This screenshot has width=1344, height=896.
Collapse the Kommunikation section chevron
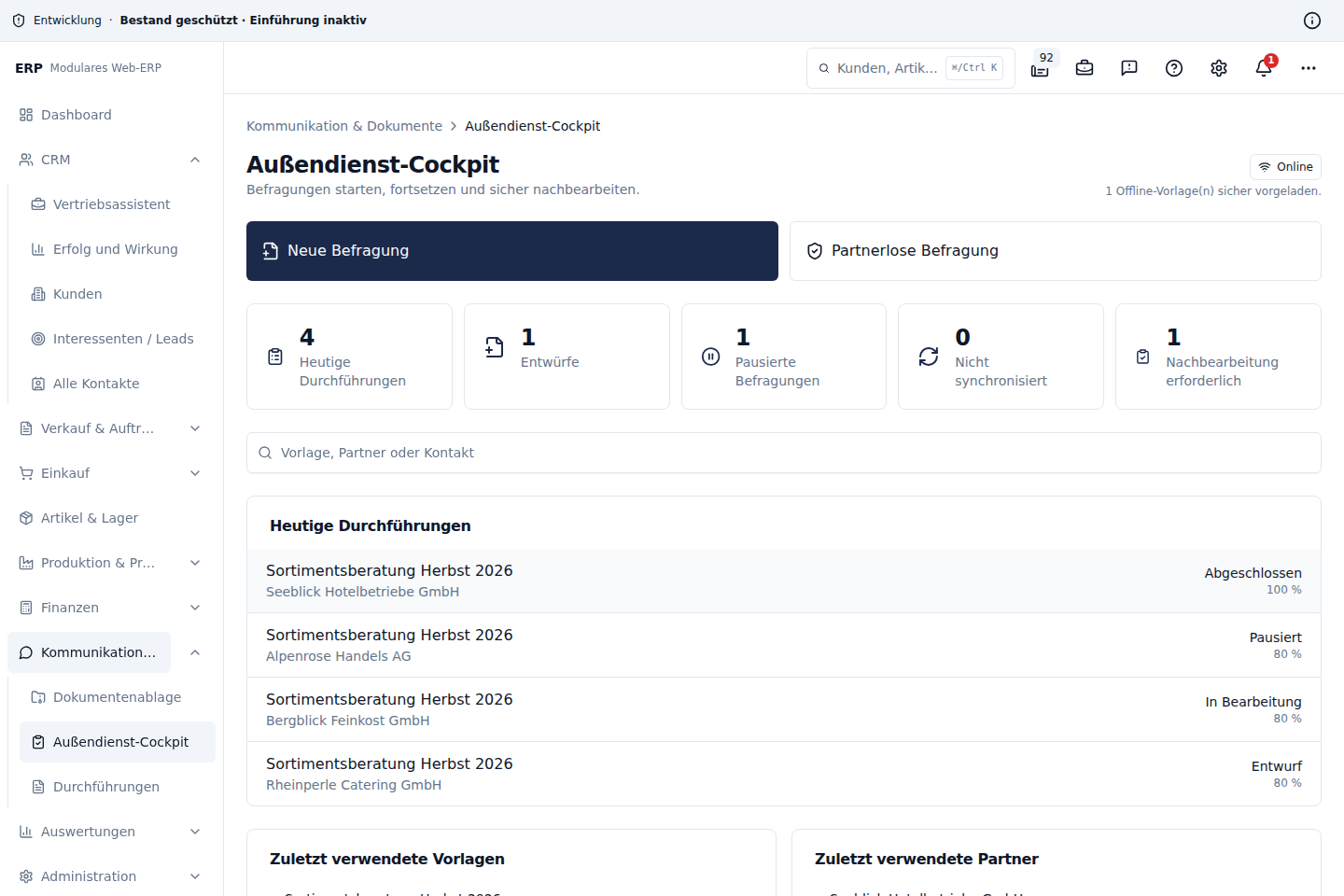tap(195, 652)
